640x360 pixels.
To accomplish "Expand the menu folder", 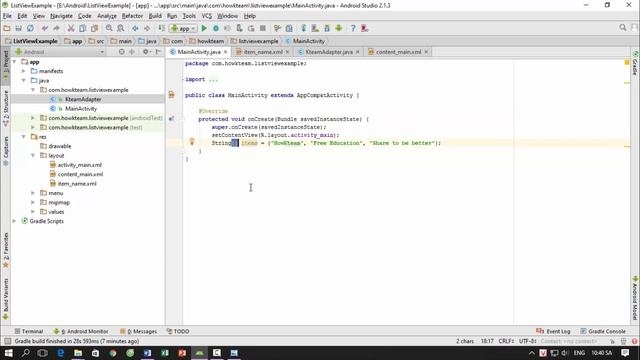I will coord(33,193).
